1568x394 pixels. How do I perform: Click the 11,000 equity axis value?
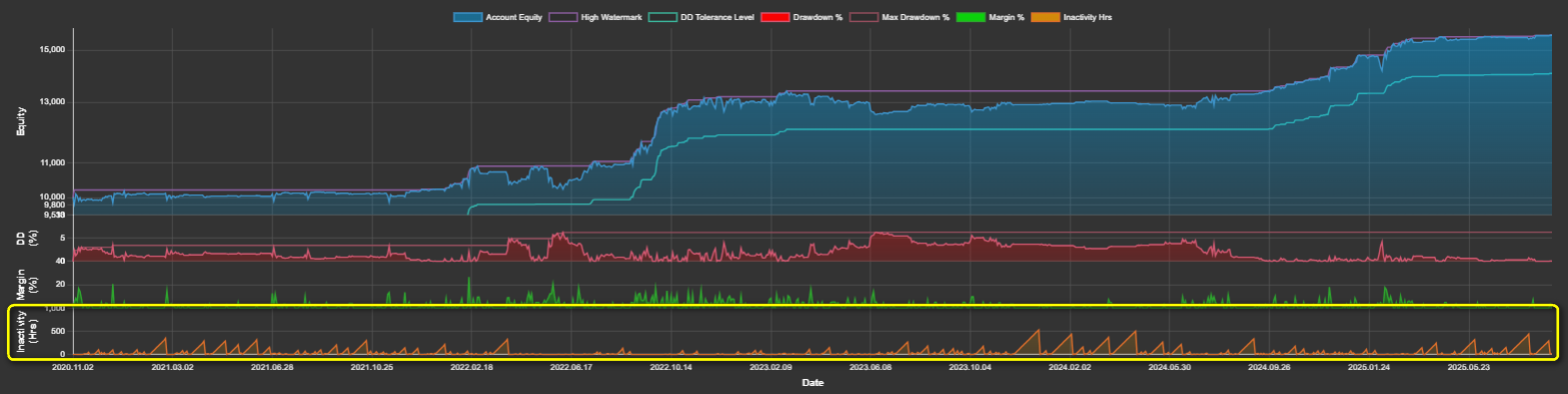coord(53,163)
